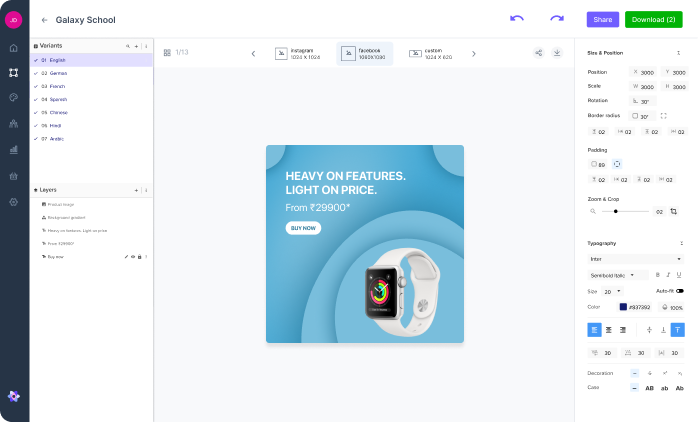Click the JD user avatar

tap(14, 20)
